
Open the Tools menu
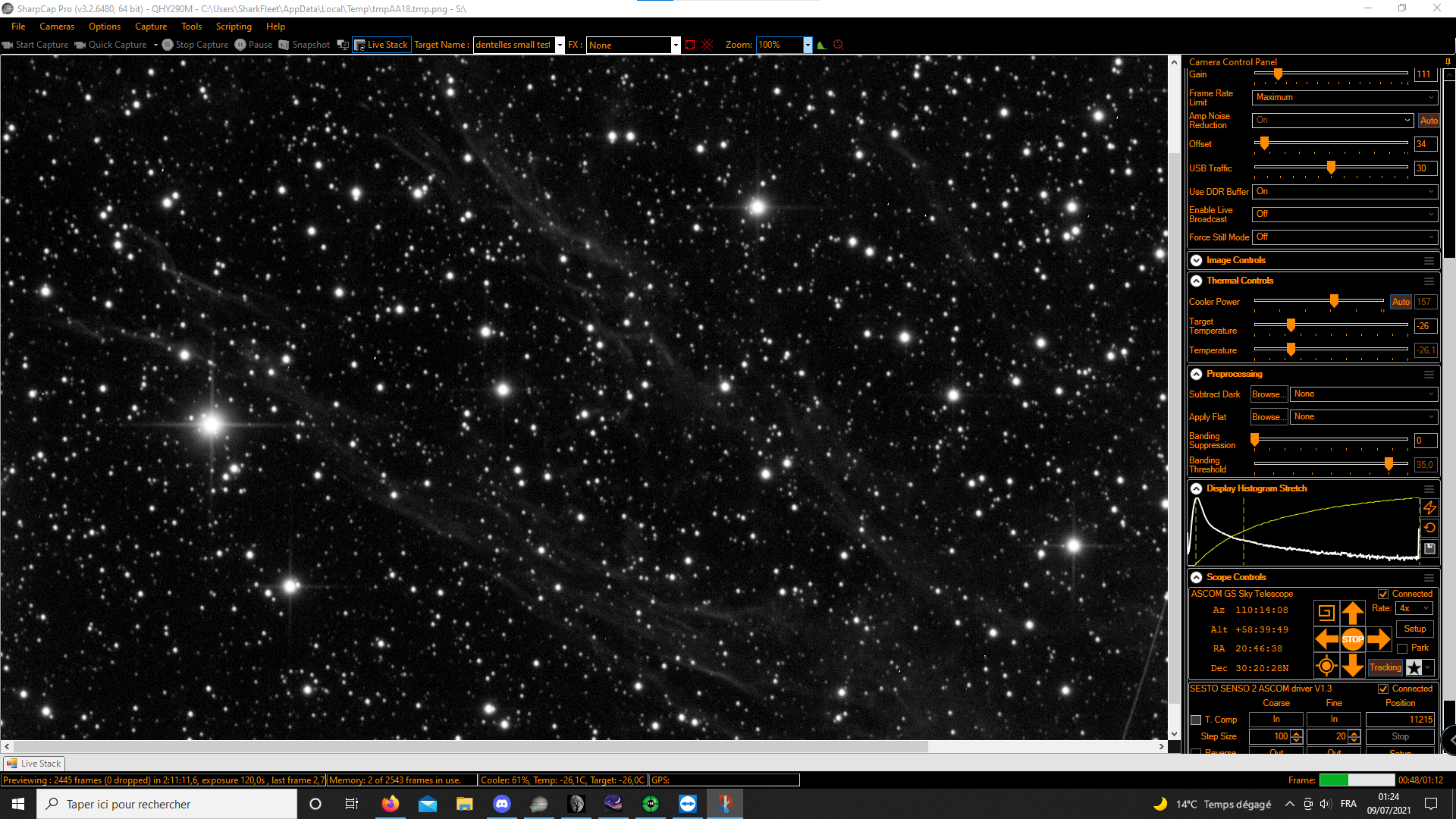click(x=192, y=27)
